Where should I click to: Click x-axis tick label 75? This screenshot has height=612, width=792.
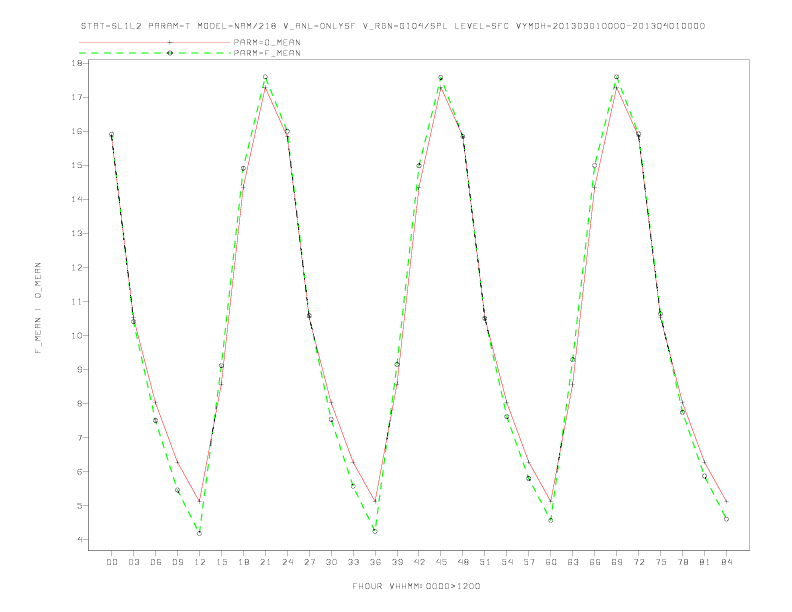click(x=661, y=562)
